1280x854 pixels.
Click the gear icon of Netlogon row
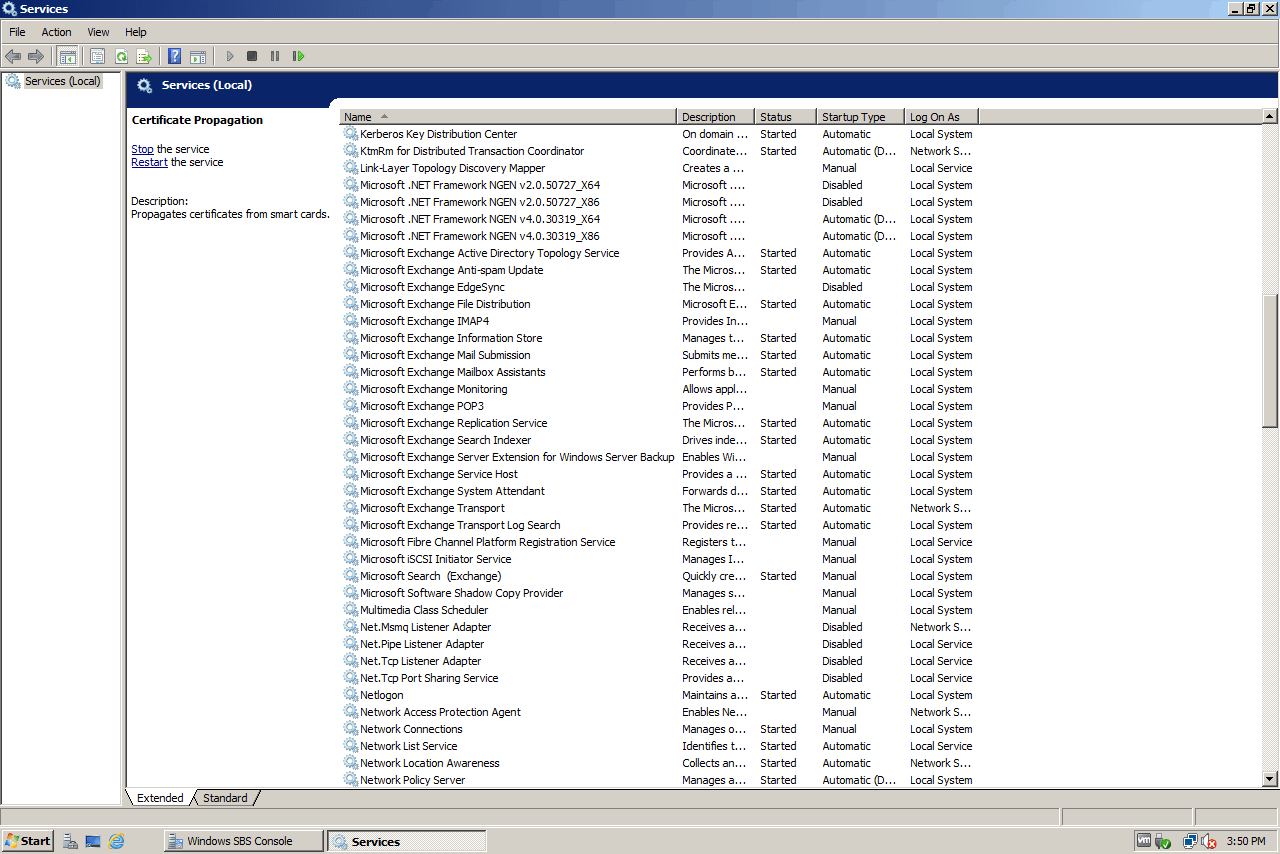point(351,695)
